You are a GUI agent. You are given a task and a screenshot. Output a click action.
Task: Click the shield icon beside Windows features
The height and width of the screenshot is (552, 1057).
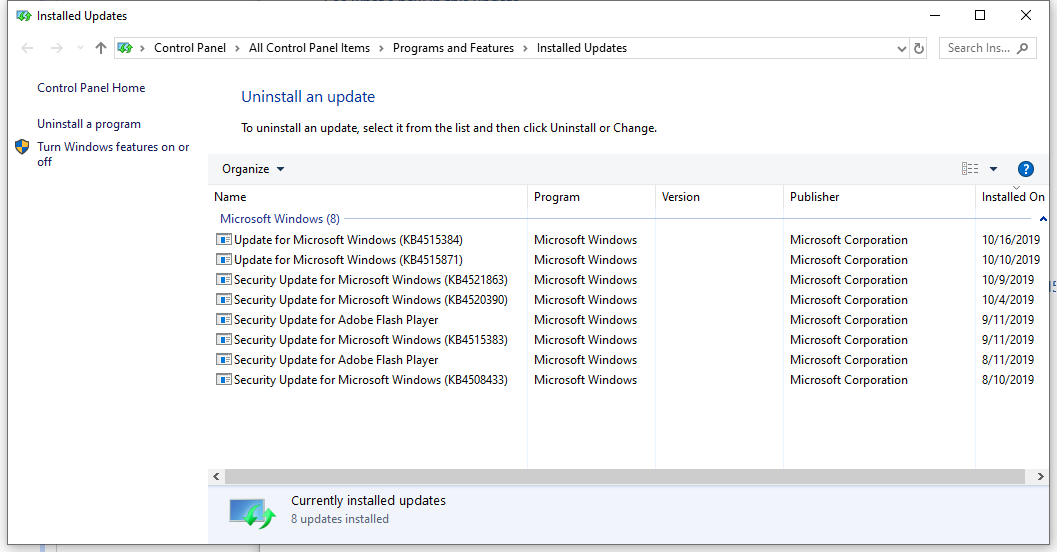tap(22, 146)
